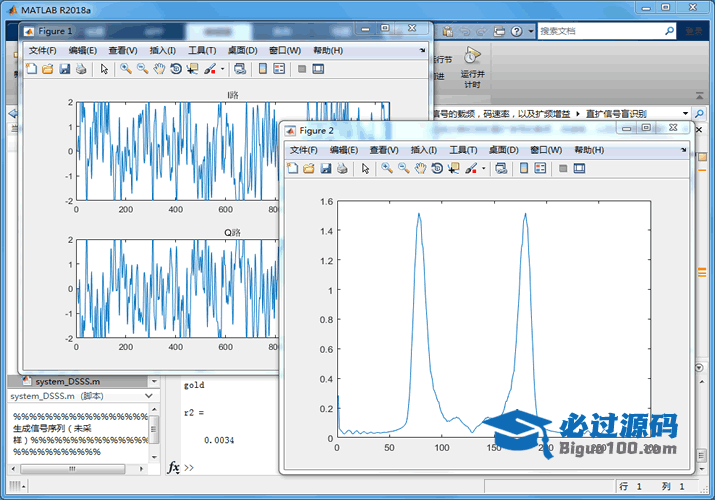Image resolution: width=715 pixels, height=500 pixels.
Task: Click 运行并计时 button in MATLAB toolstrip
Action: pos(472,67)
